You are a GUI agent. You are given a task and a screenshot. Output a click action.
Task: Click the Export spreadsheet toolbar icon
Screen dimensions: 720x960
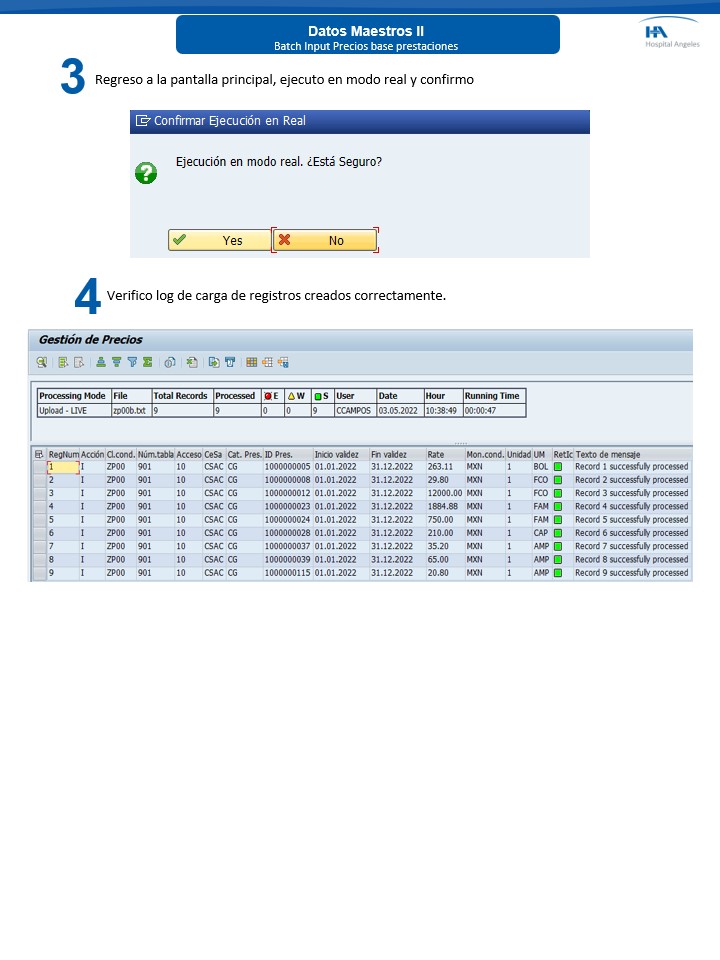[x=192, y=362]
